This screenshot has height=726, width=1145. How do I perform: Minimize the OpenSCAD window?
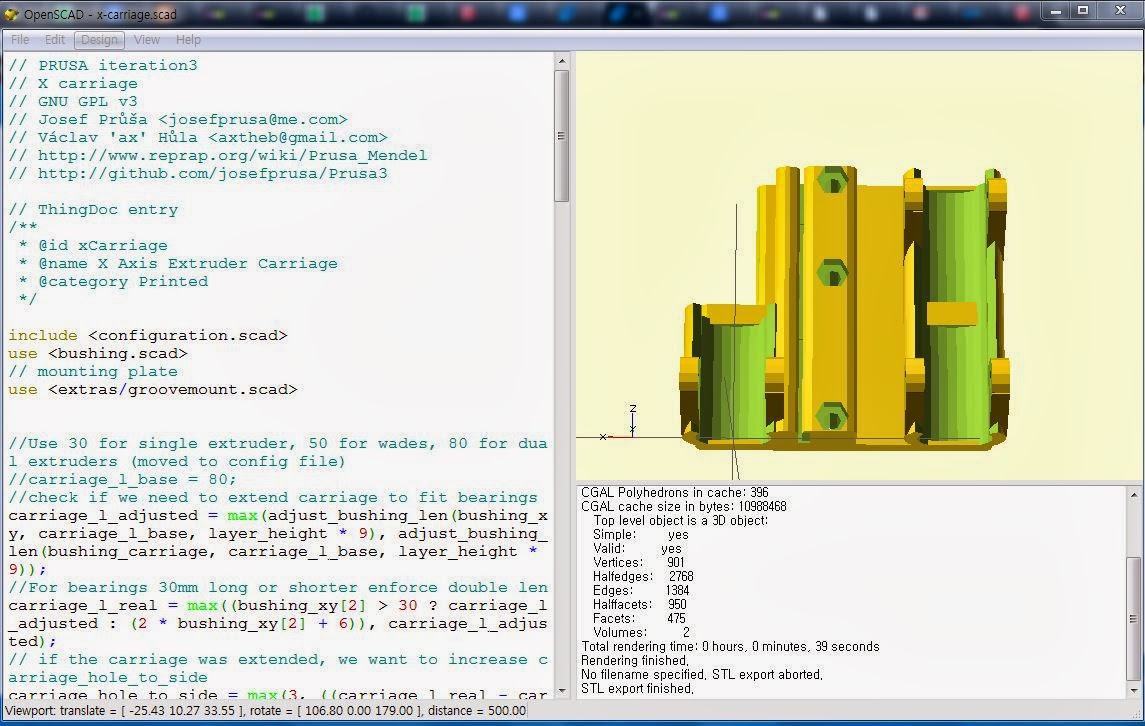(1055, 11)
